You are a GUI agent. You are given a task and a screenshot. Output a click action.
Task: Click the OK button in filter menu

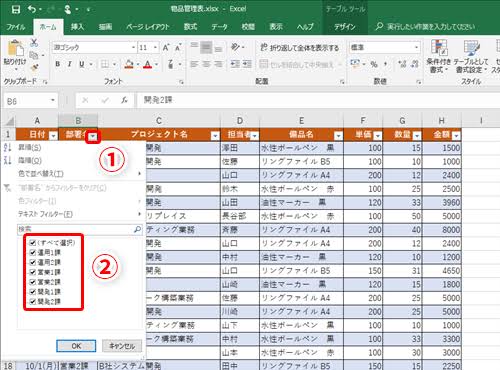click(x=76, y=346)
